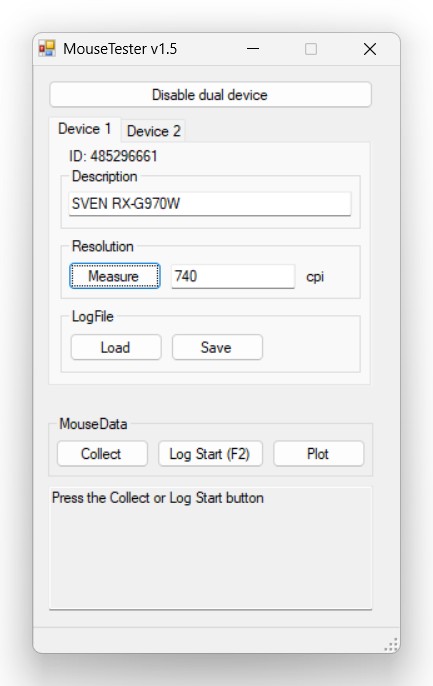
Task: Switch to the Device 1 tab
Action: coord(85,129)
